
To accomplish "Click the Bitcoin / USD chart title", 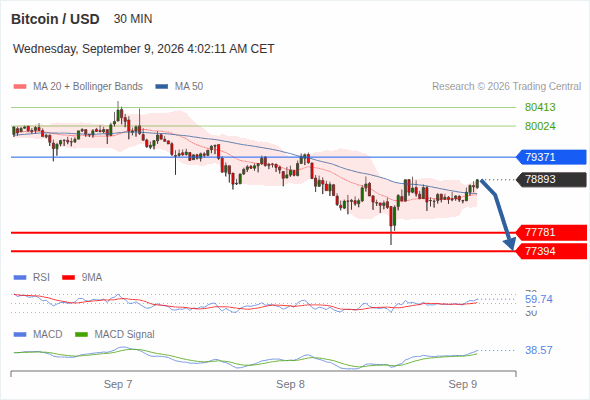I will click(55, 19).
